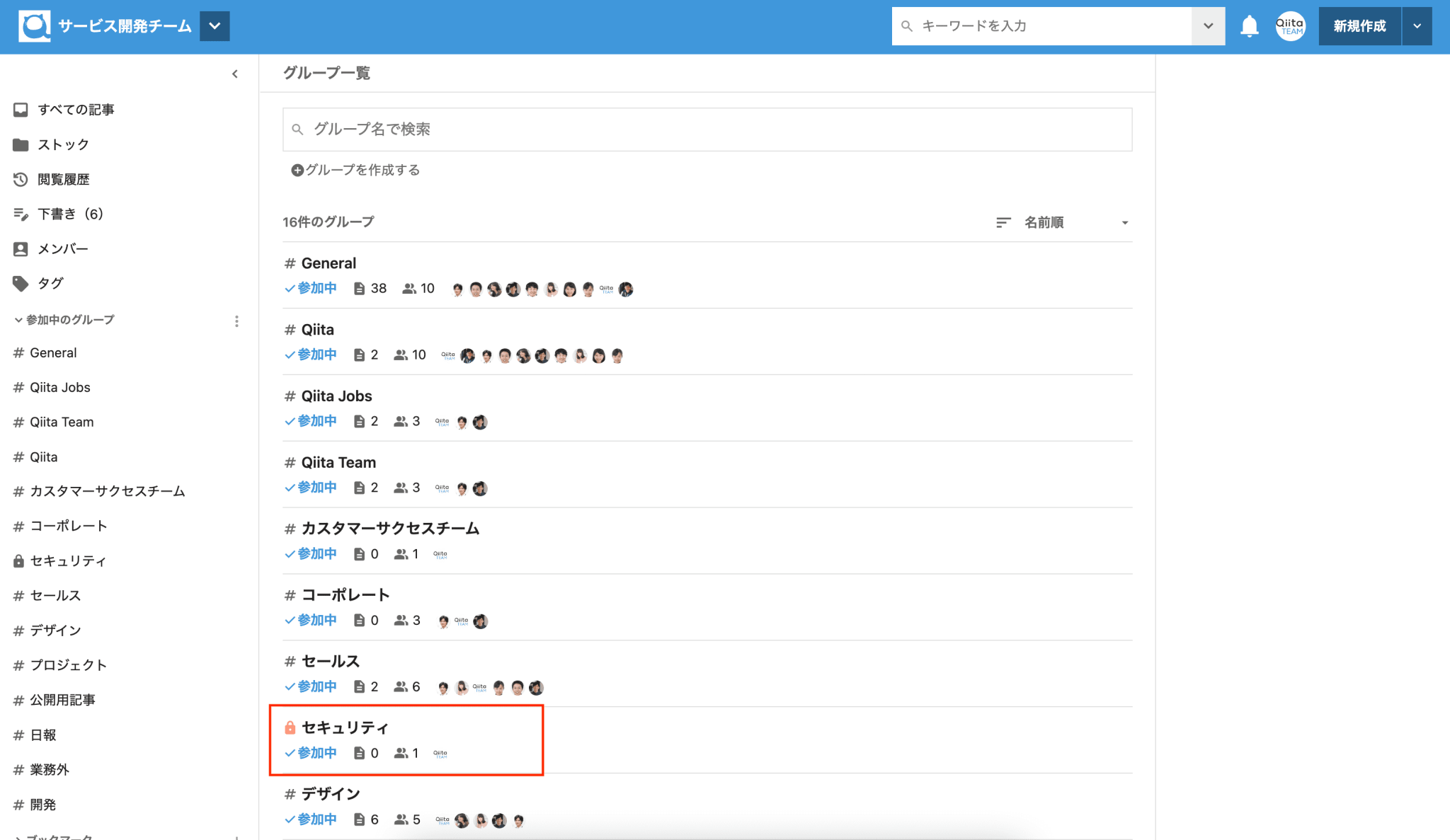The image size is (1450, 840).
Task: Click the グループ名で検索 search field
Action: [708, 130]
